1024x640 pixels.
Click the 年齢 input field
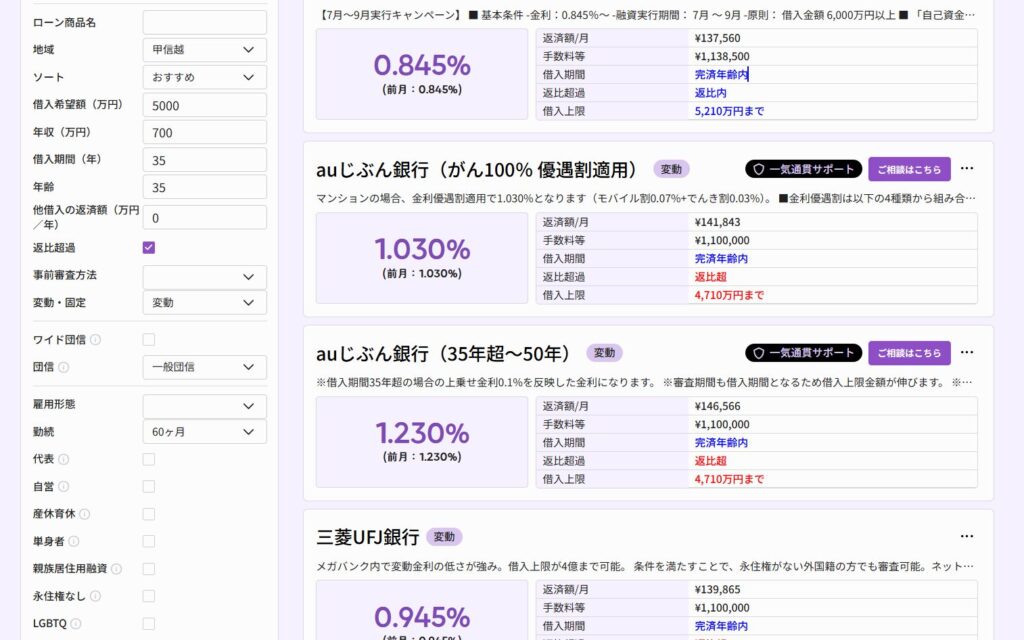(x=204, y=187)
